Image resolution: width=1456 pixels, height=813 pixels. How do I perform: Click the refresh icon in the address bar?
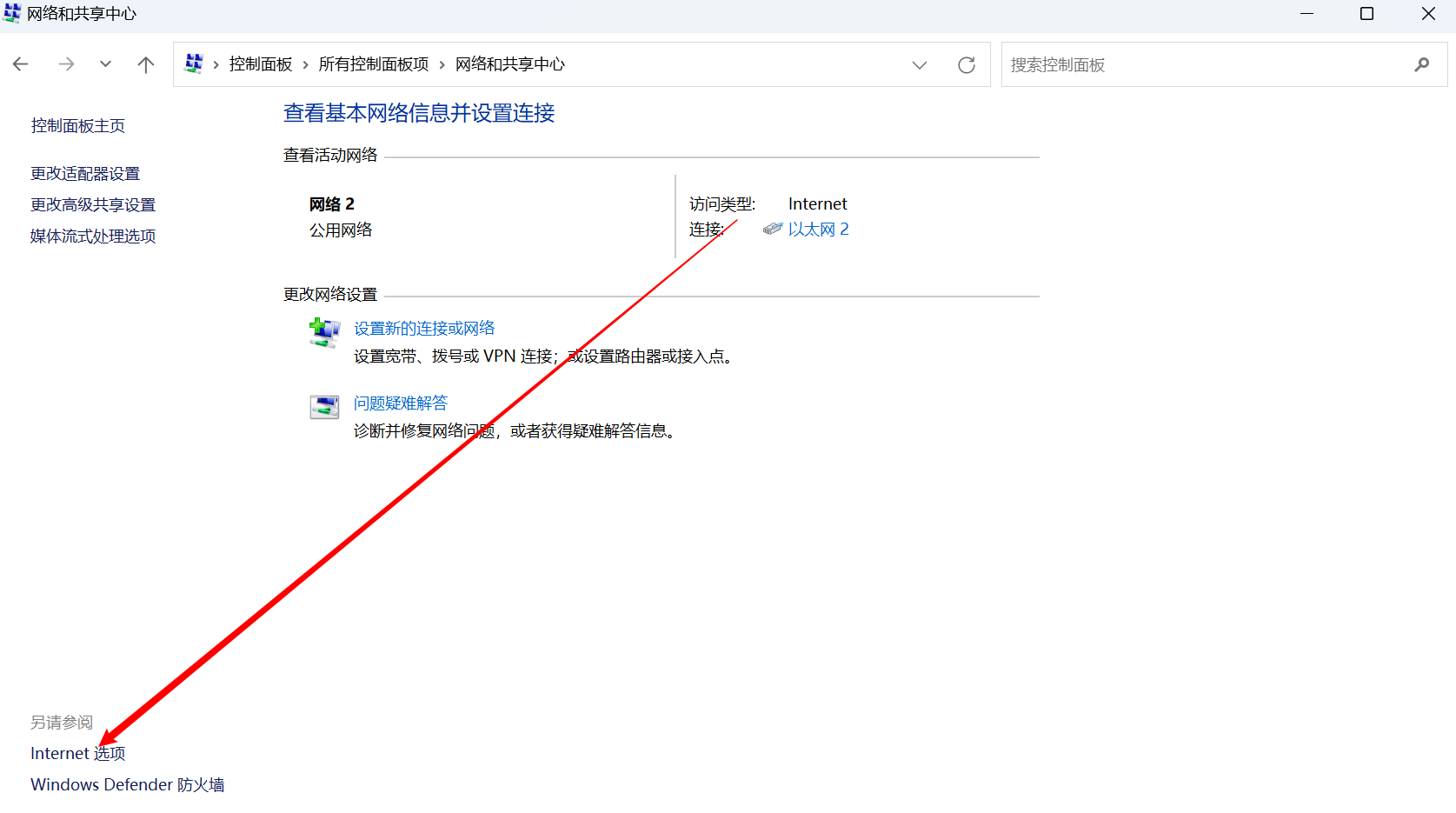click(x=967, y=64)
